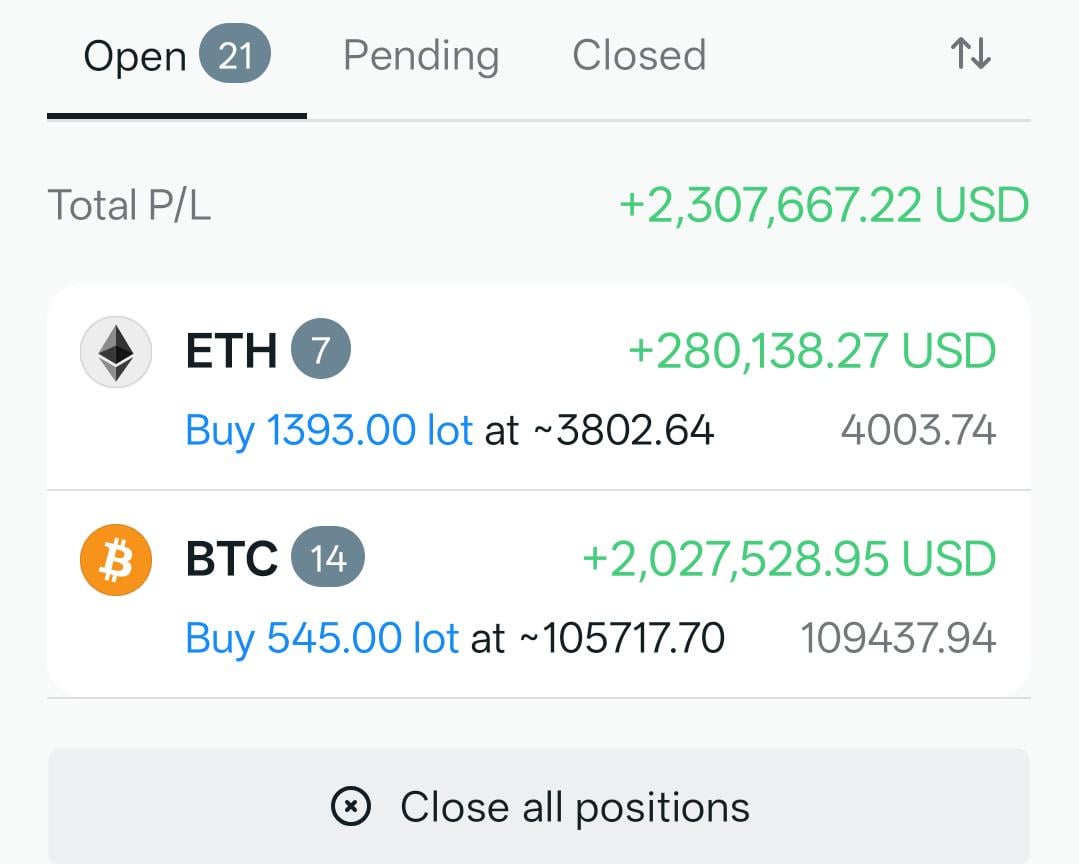Image resolution: width=1079 pixels, height=864 pixels.
Task: Click Buy 545.00 lot link
Action: tap(322, 638)
